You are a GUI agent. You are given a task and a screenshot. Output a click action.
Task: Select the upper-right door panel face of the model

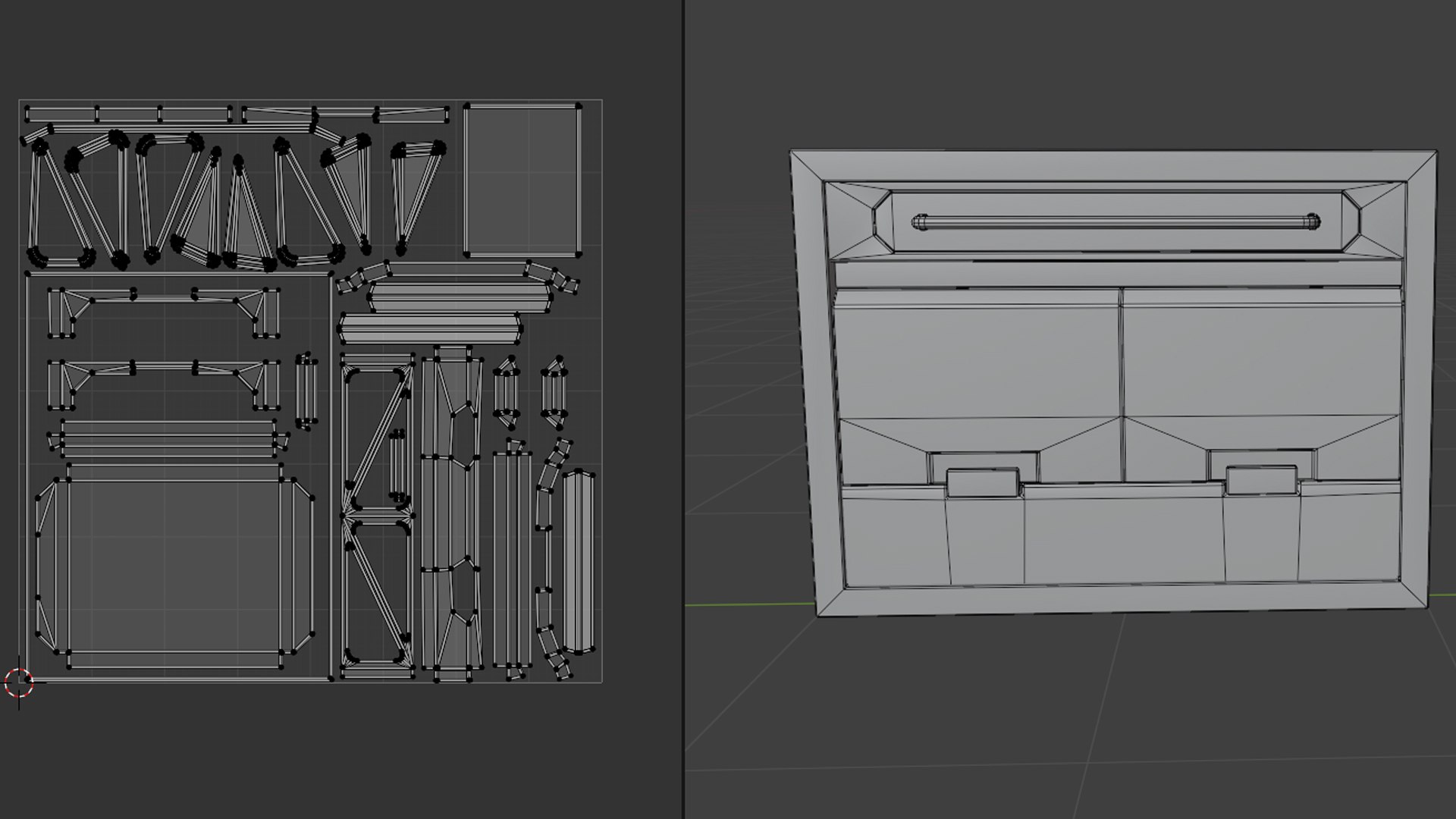click(1262, 359)
